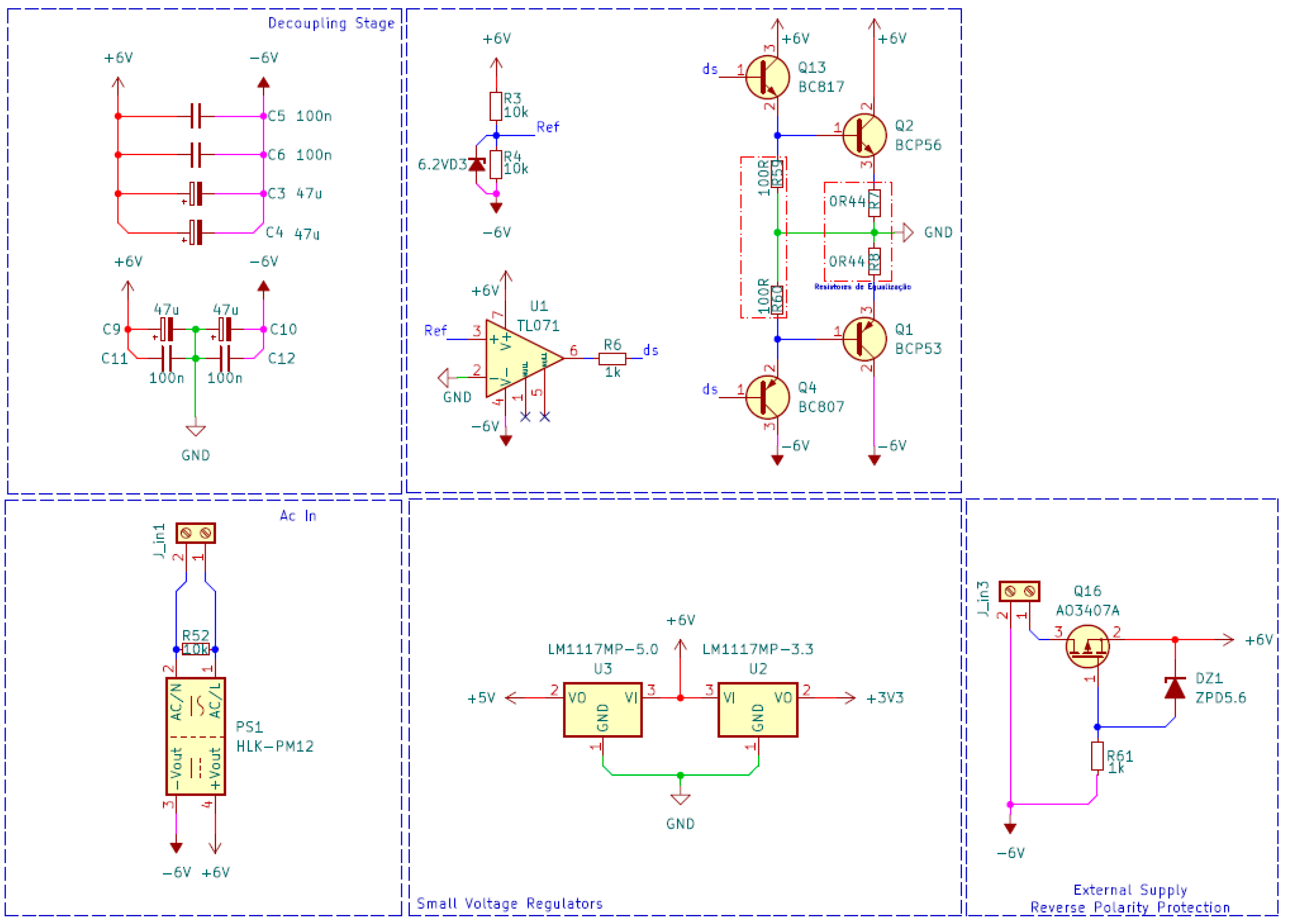Click the Small Voltage Regulators label
Viewport: 1289px width, 924px height.
[x=509, y=903]
